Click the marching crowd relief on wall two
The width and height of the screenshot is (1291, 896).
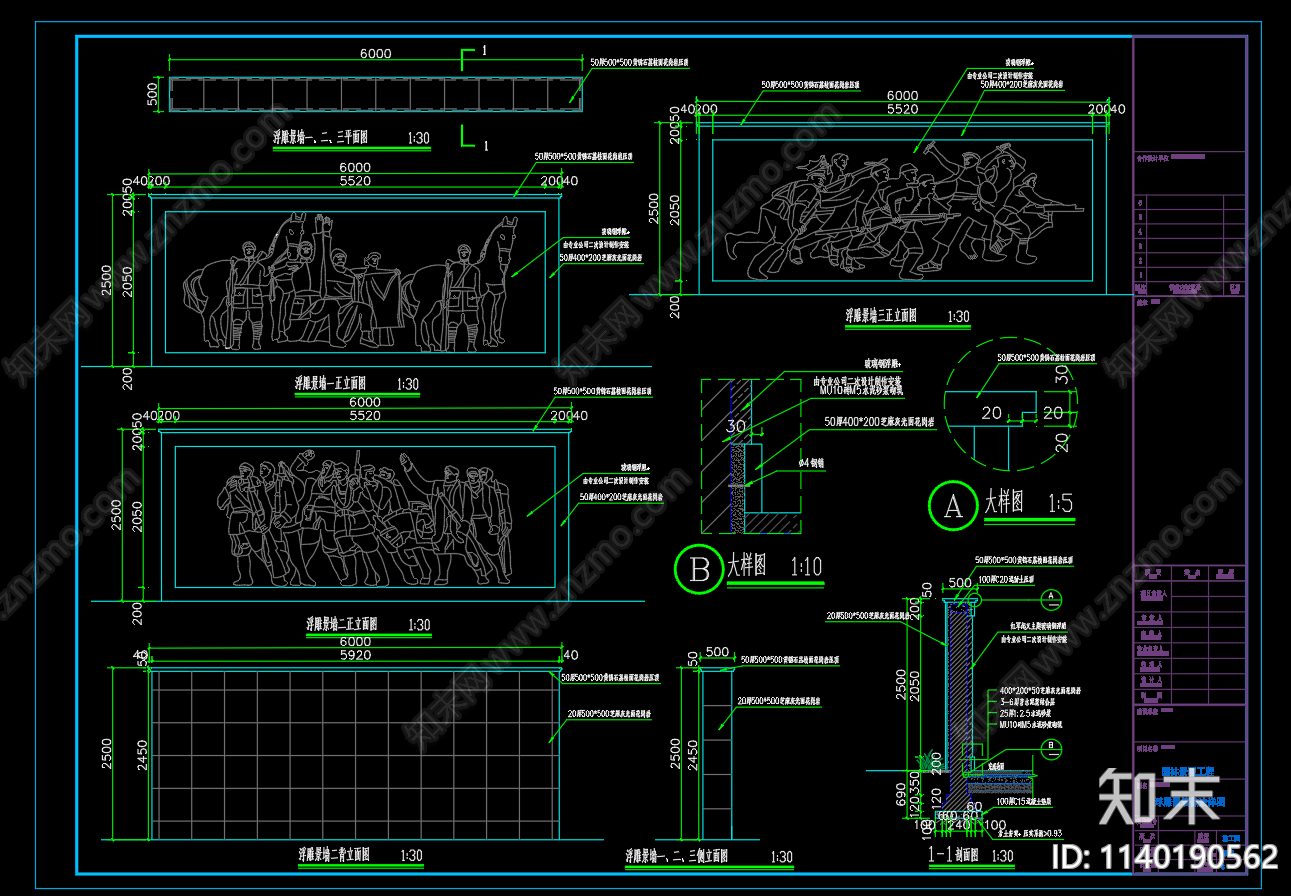(364, 517)
